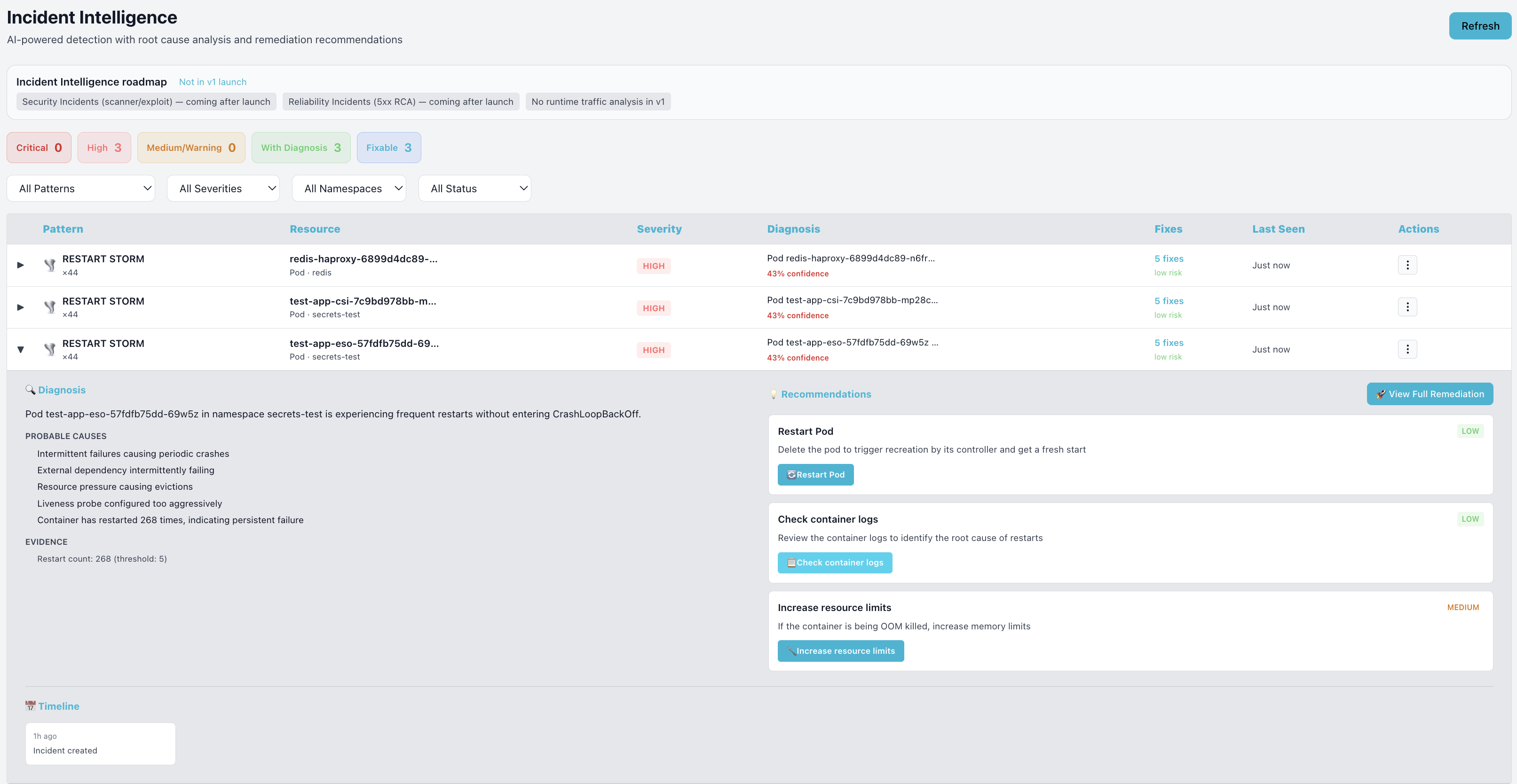
Task: Click the wrench icon in Increase resource limits
Action: [792, 651]
